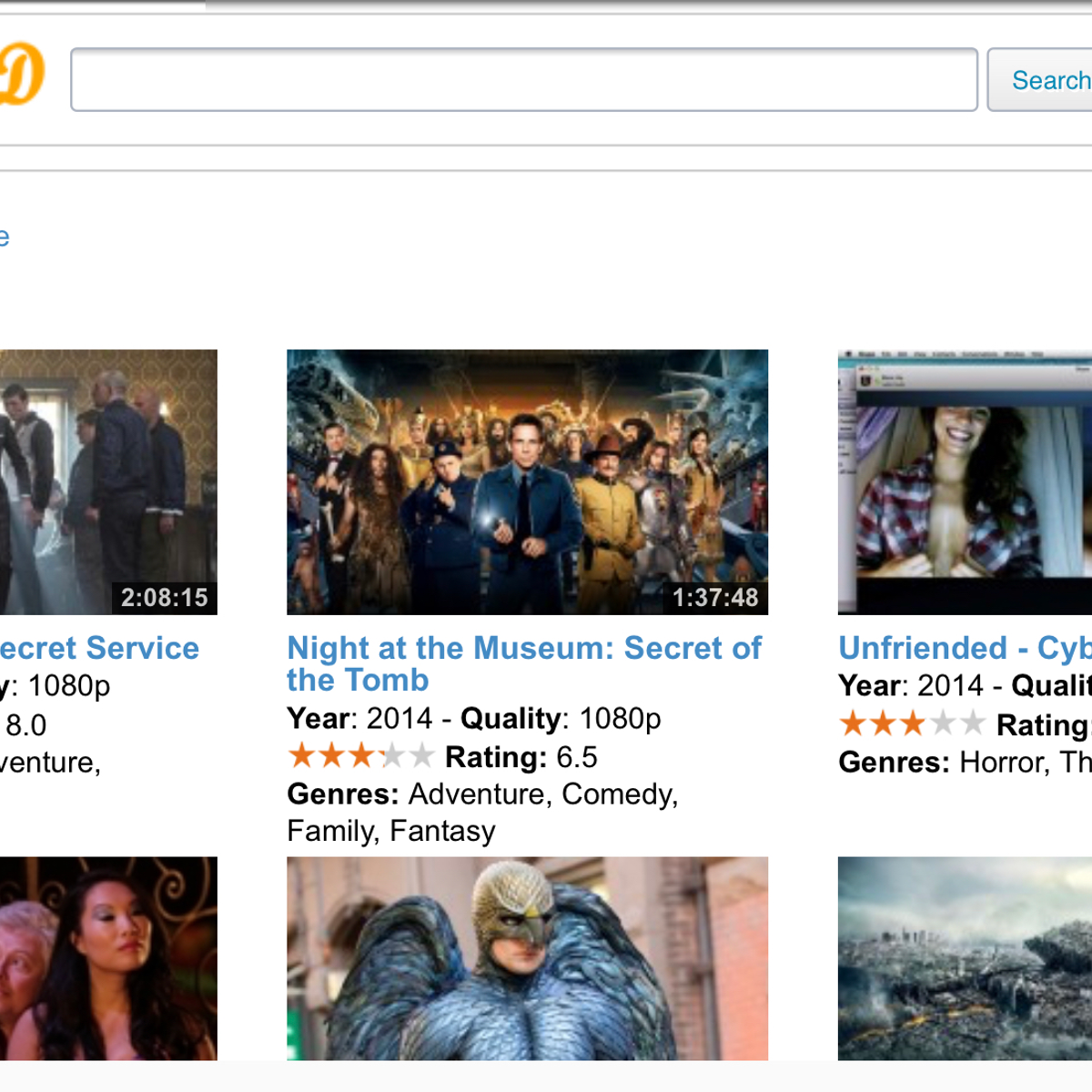The image size is (1092, 1092).
Task: Click the Unfriended star rating
Action: 912,723
